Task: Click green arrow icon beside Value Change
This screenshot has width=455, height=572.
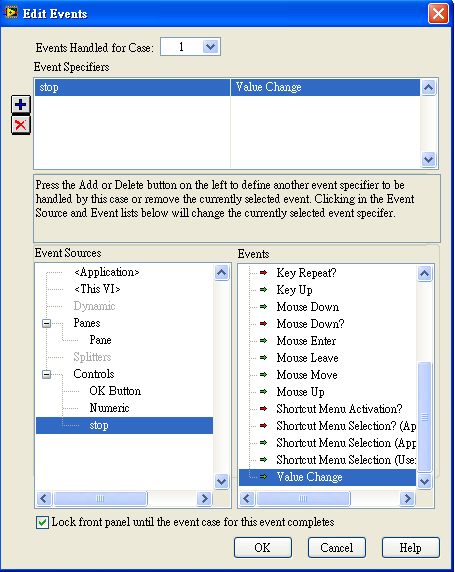Action: (263, 477)
